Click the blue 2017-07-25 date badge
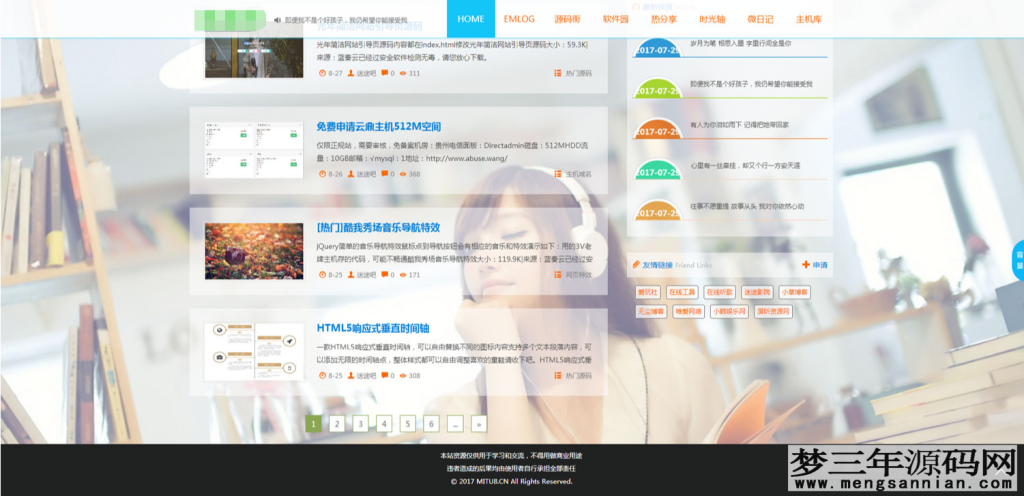Viewport: 1024px width, 496px height. pos(658,50)
